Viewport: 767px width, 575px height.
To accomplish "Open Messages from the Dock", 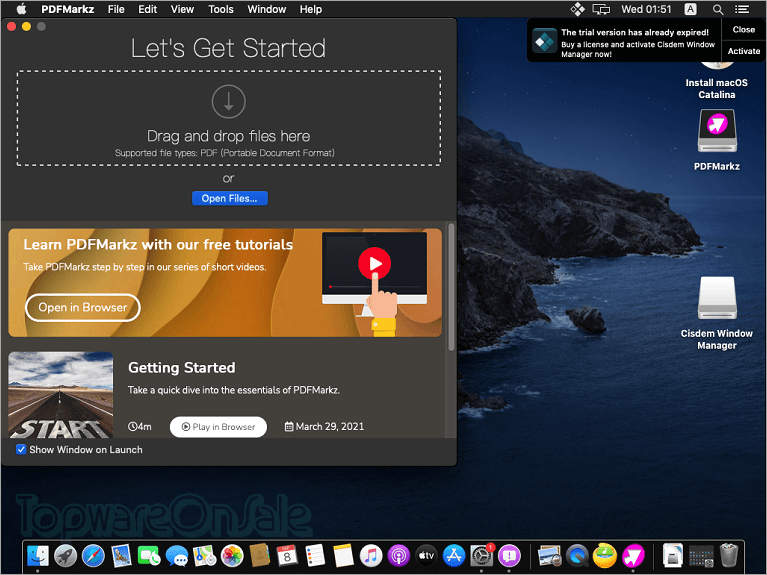I will click(x=177, y=556).
